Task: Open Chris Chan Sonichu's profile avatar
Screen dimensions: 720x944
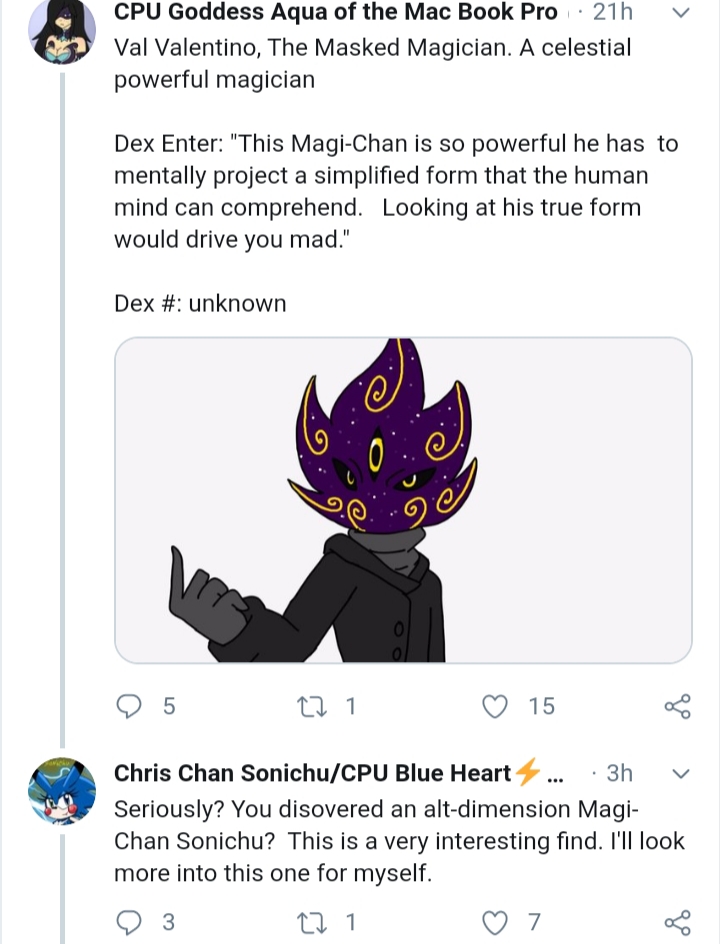Action: 62,791
